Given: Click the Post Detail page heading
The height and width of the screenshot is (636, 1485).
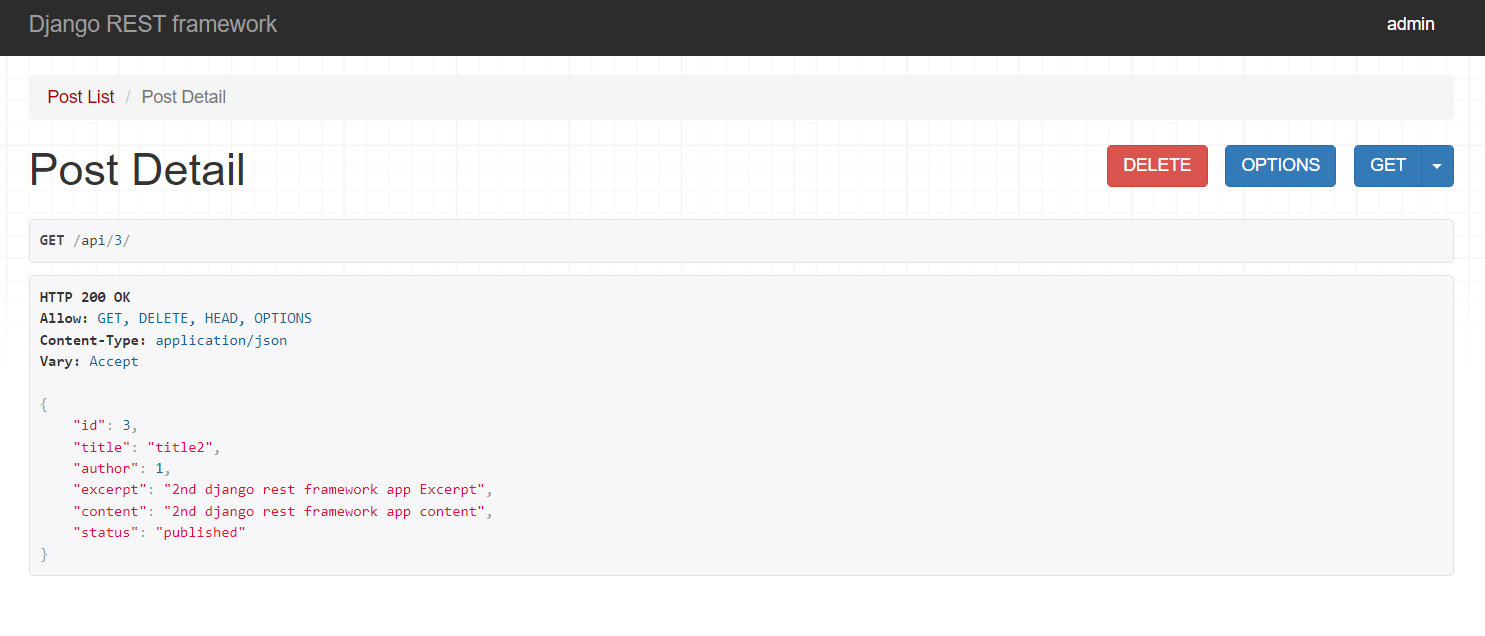Looking at the screenshot, I should (x=137, y=170).
